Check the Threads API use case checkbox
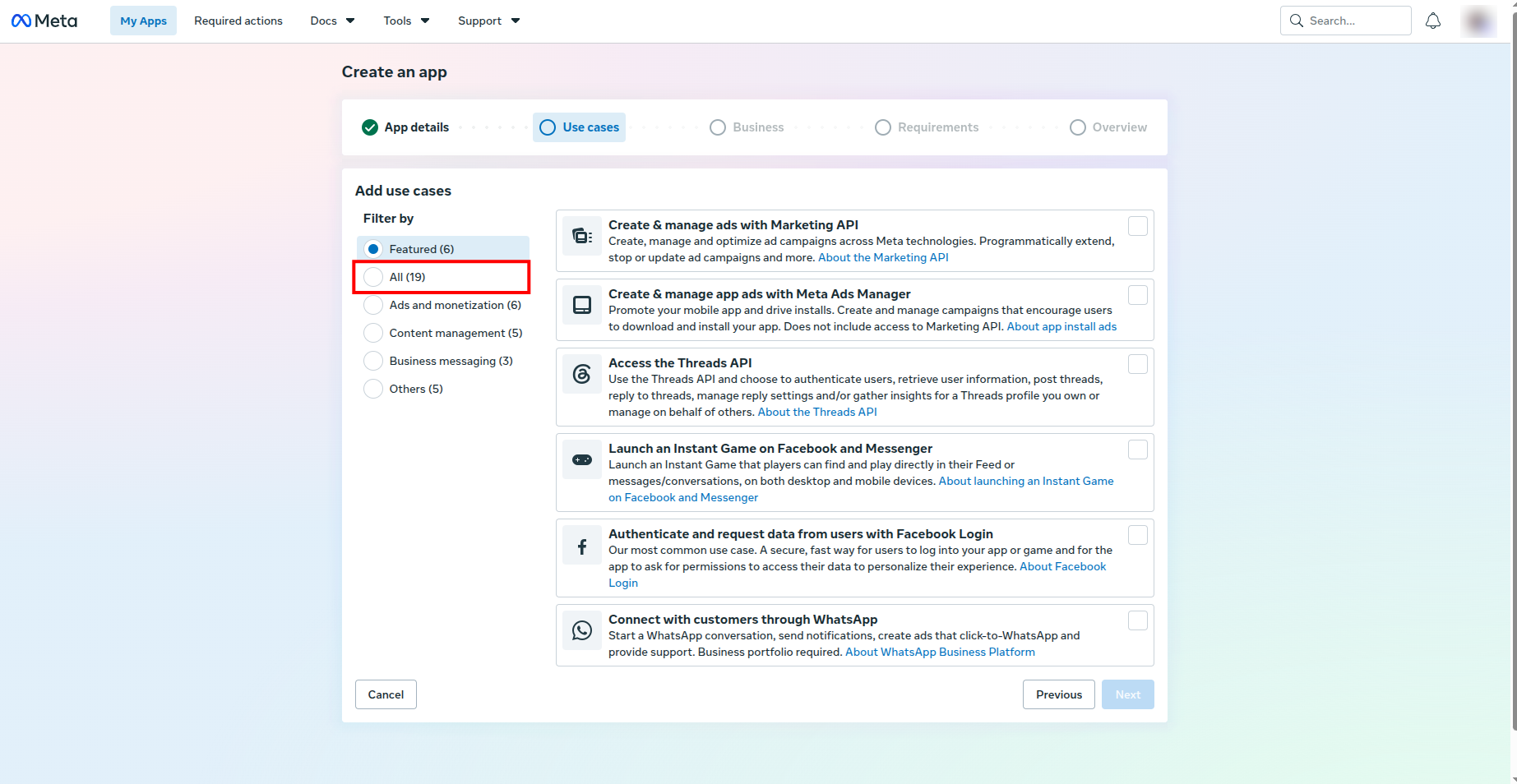The height and width of the screenshot is (784, 1517). click(x=1138, y=364)
